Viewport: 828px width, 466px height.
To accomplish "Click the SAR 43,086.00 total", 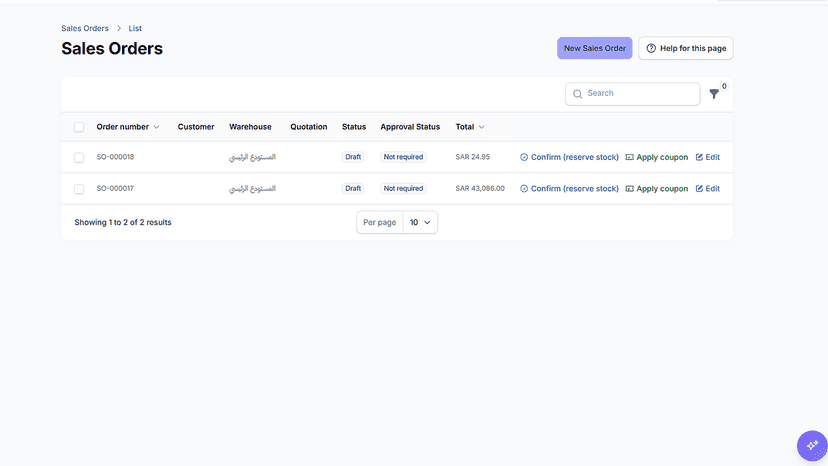I will pyautogui.click(x=480, y=189).
